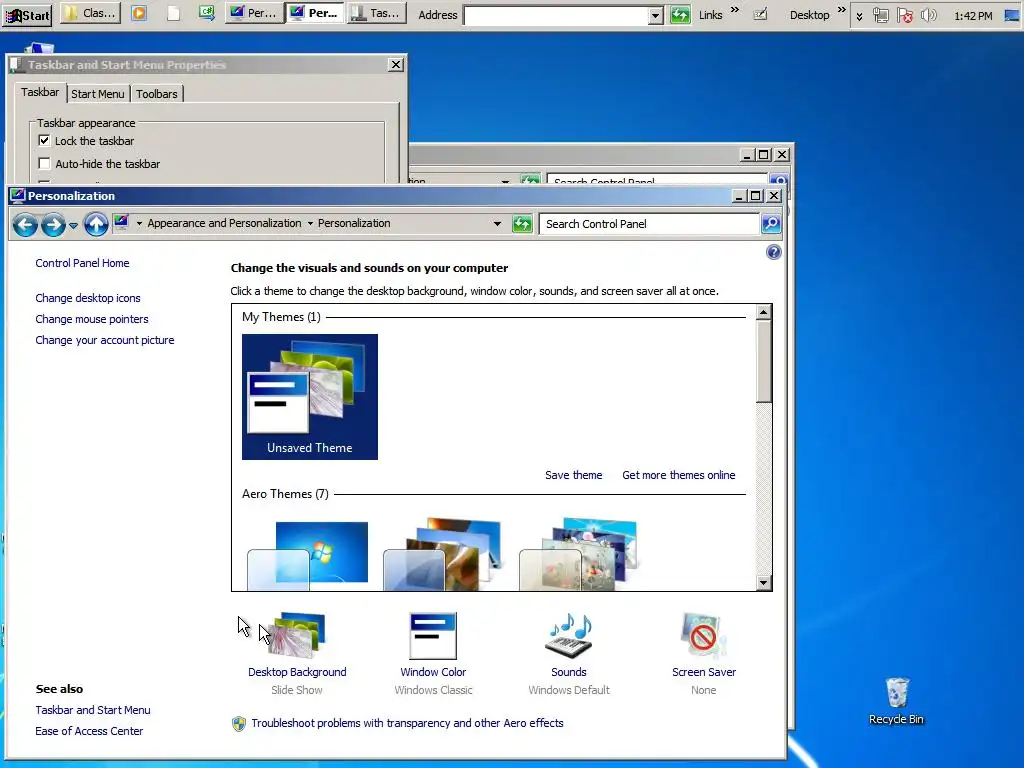Select the Unsaved Theme thumbnail
Screen dimensions: 1024x768
(x=310, y=396)
